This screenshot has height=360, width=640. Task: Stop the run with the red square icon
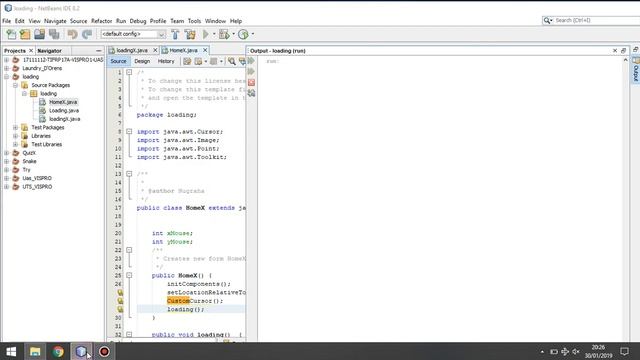click(251, 82)
